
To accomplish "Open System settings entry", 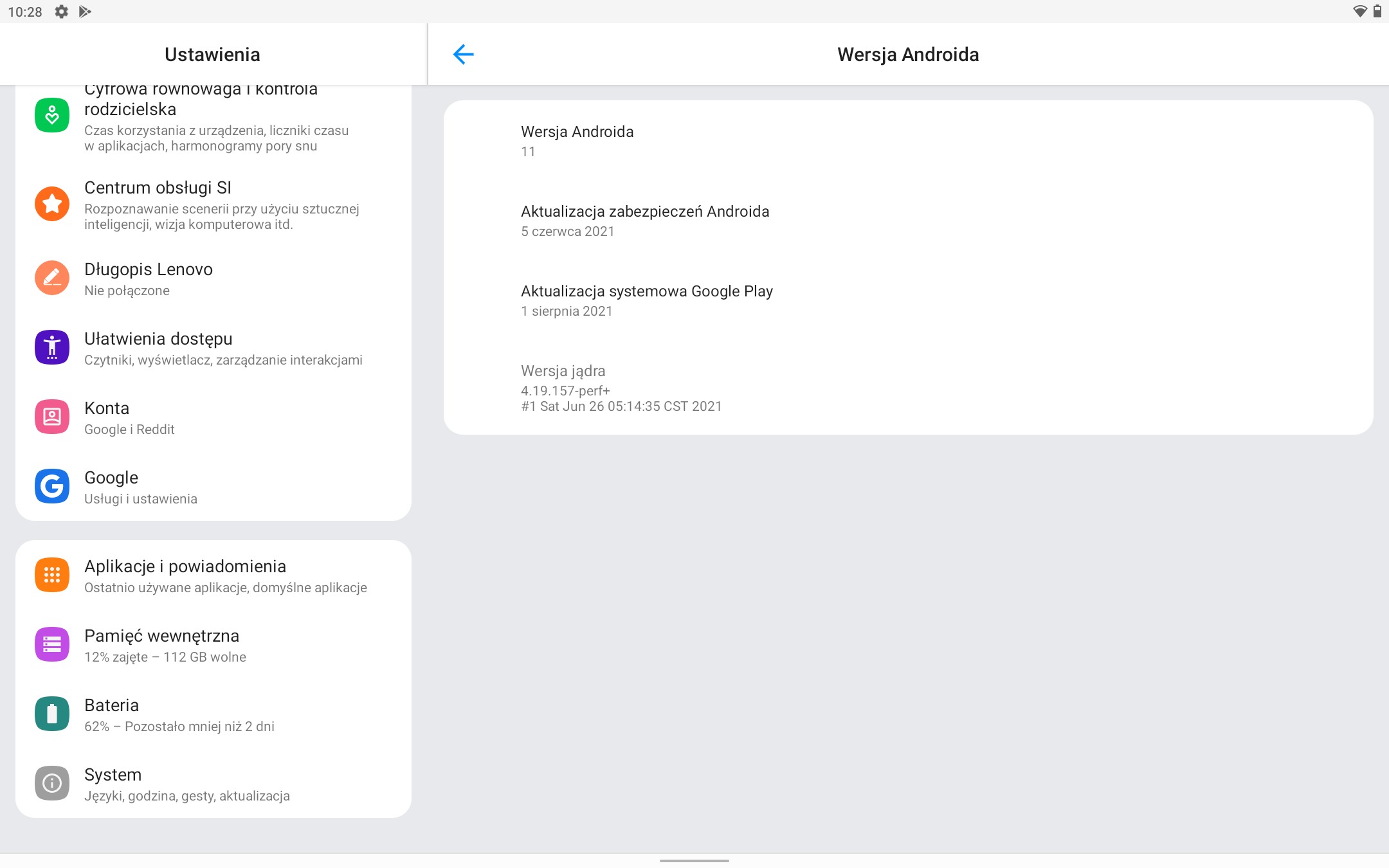I will click(213, 784).
